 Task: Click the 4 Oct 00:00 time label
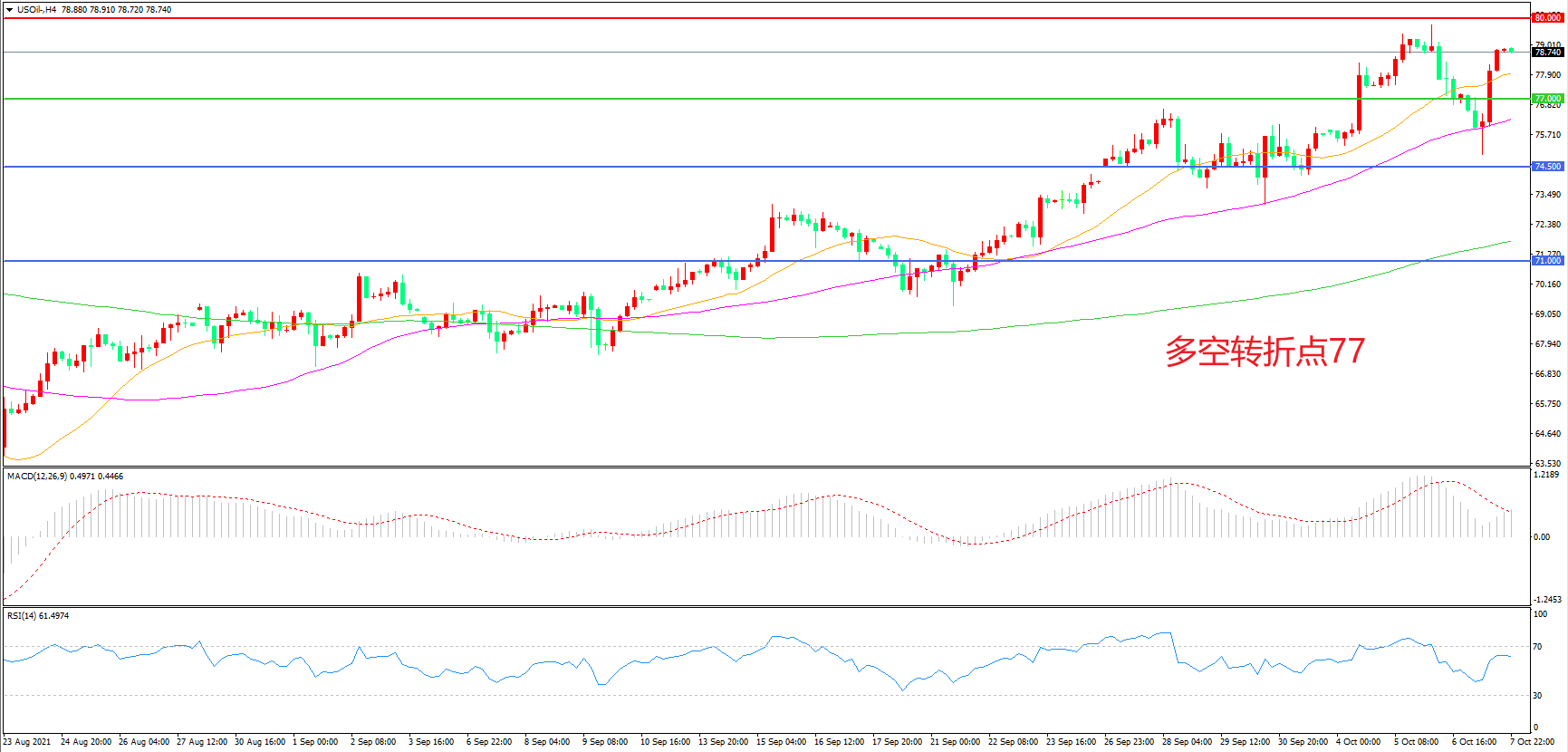click(1358, 742)
